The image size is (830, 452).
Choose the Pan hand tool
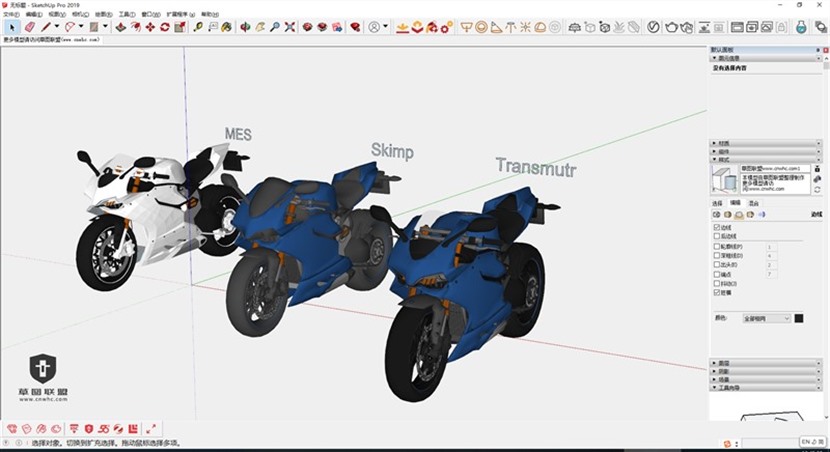tap(260, 26)
